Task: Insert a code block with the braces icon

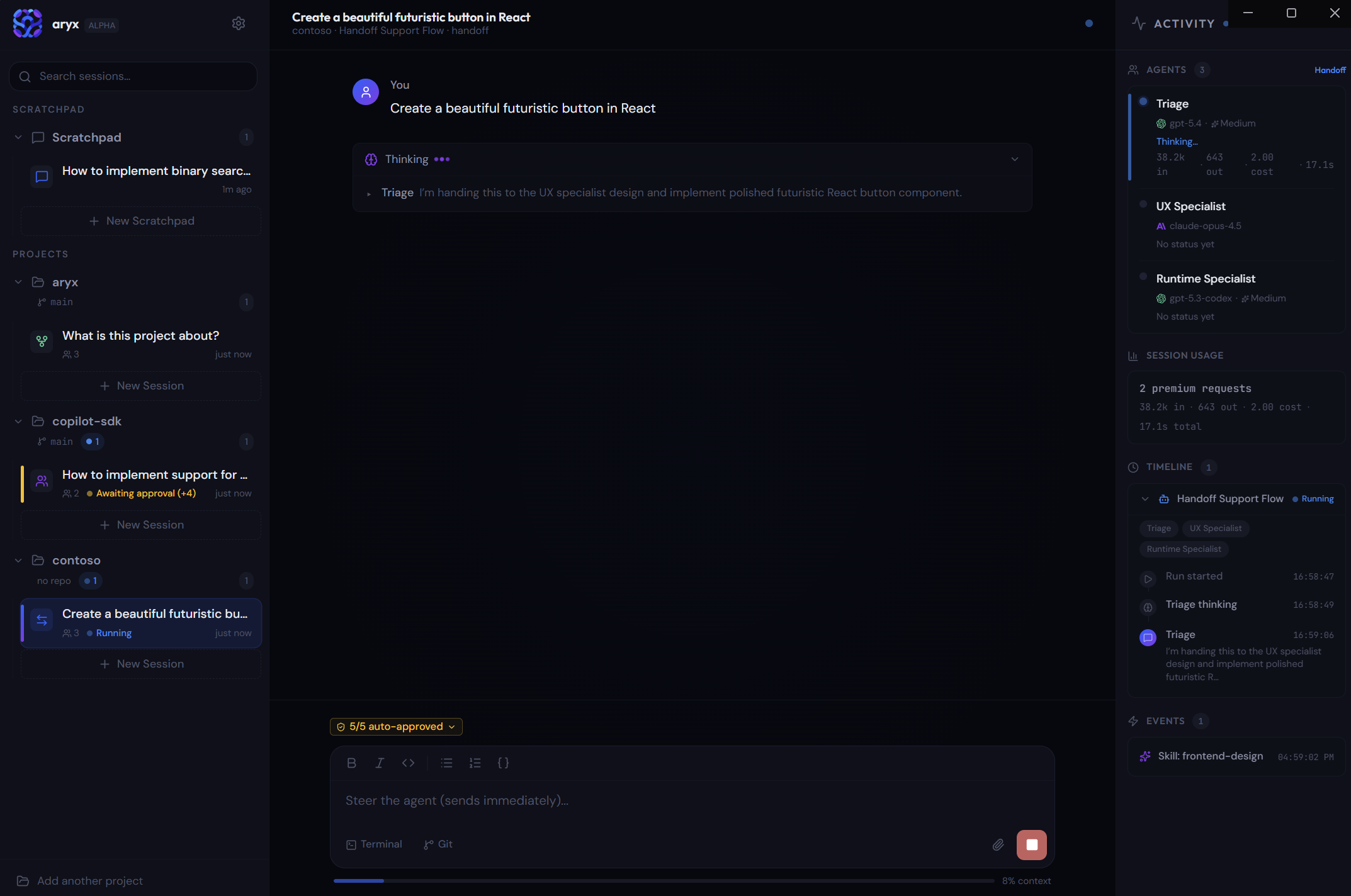Action: [503, 763]
